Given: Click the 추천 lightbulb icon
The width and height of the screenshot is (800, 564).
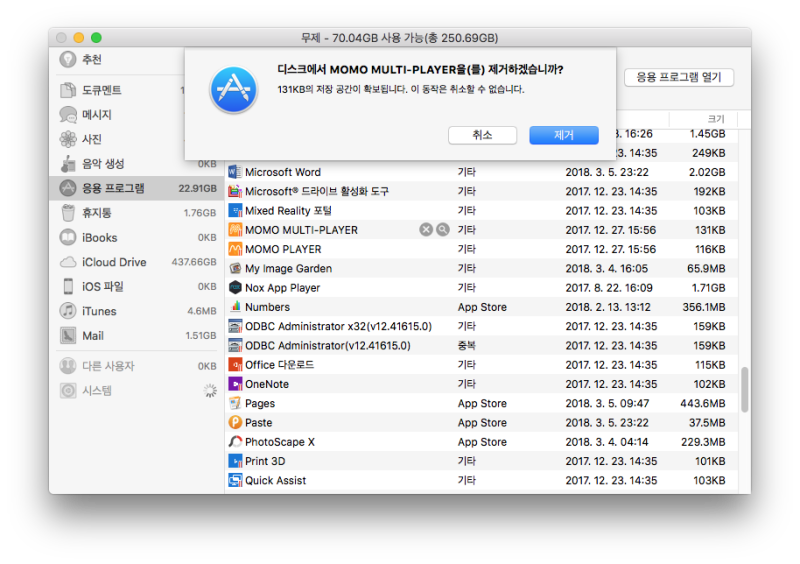Looking at the screenshot, I should [x=67, y=60].
